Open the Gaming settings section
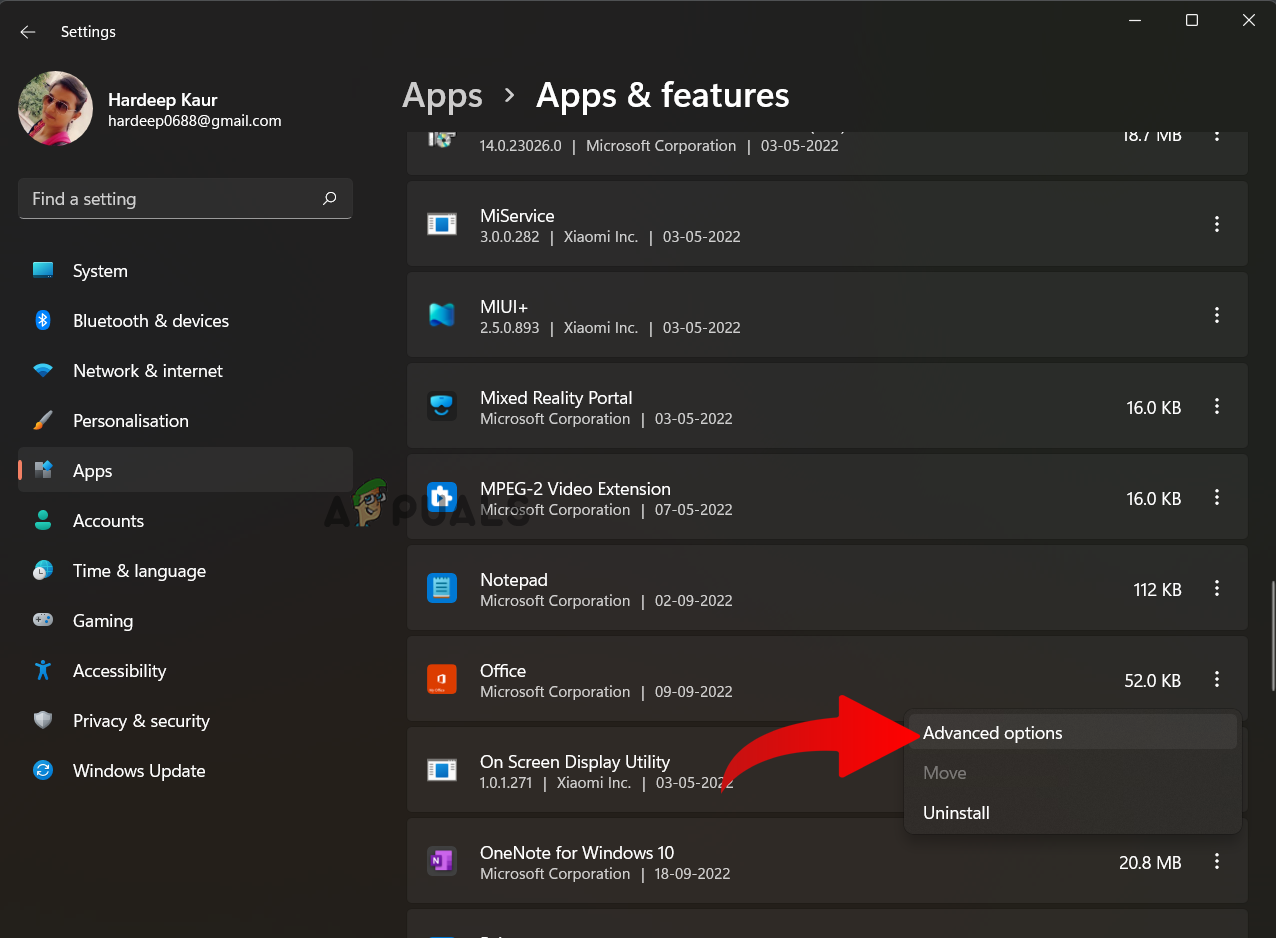Image resolution: width=1276 pixels, height=938 pixels. pos(102,621)
